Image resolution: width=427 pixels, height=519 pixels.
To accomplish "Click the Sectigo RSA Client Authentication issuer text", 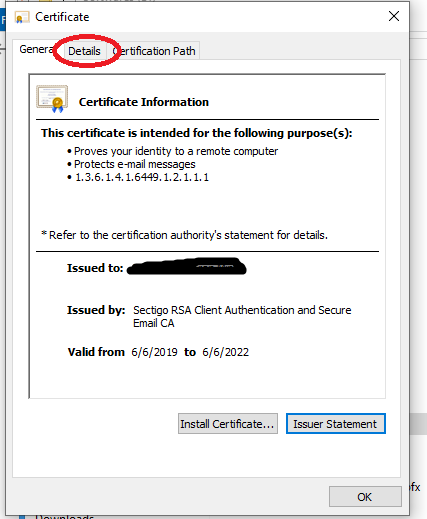I will click(x=242, y=316).
